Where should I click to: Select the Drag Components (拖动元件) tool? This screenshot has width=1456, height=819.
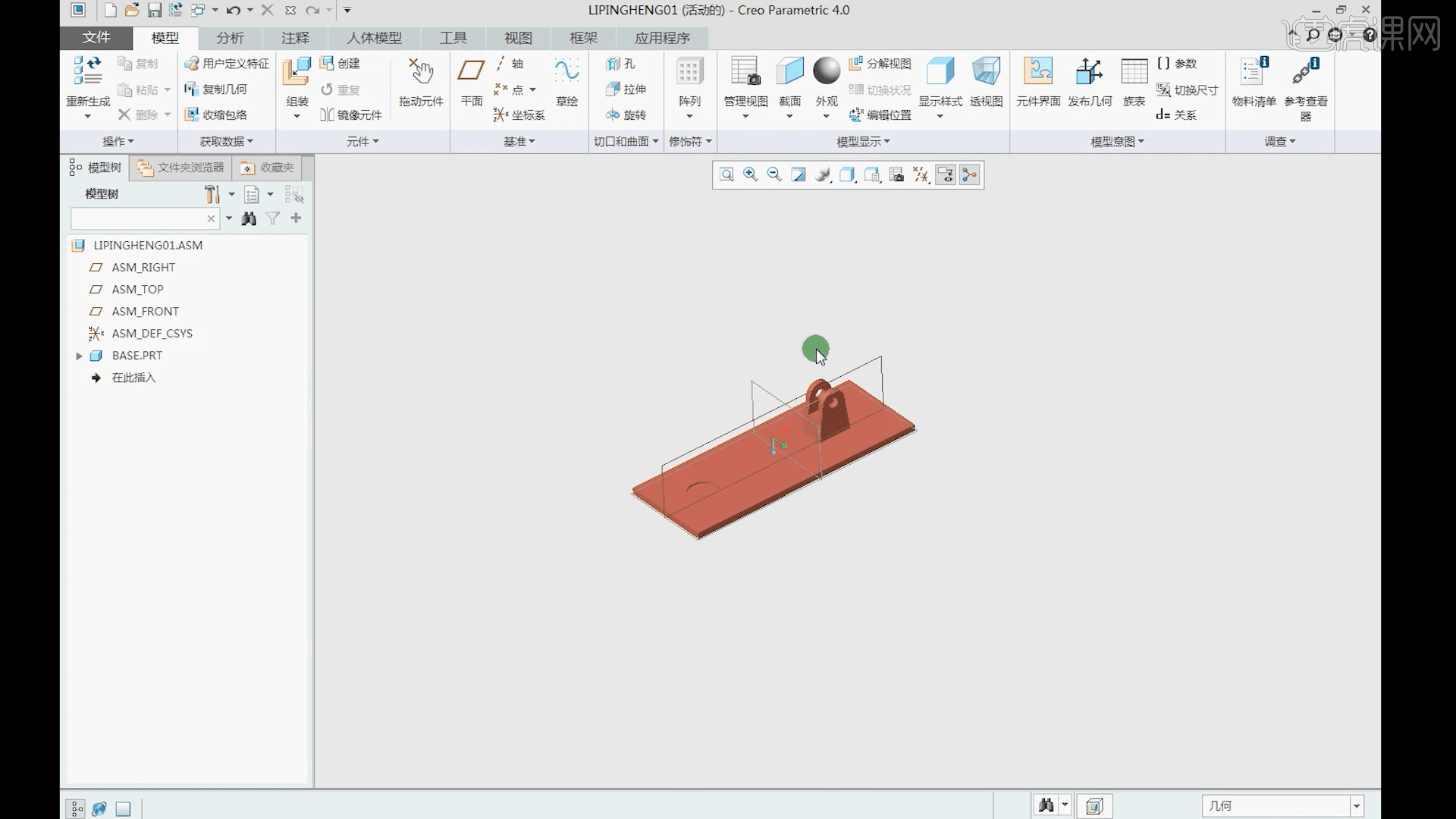pyautogui.click(x=421, y=73)
